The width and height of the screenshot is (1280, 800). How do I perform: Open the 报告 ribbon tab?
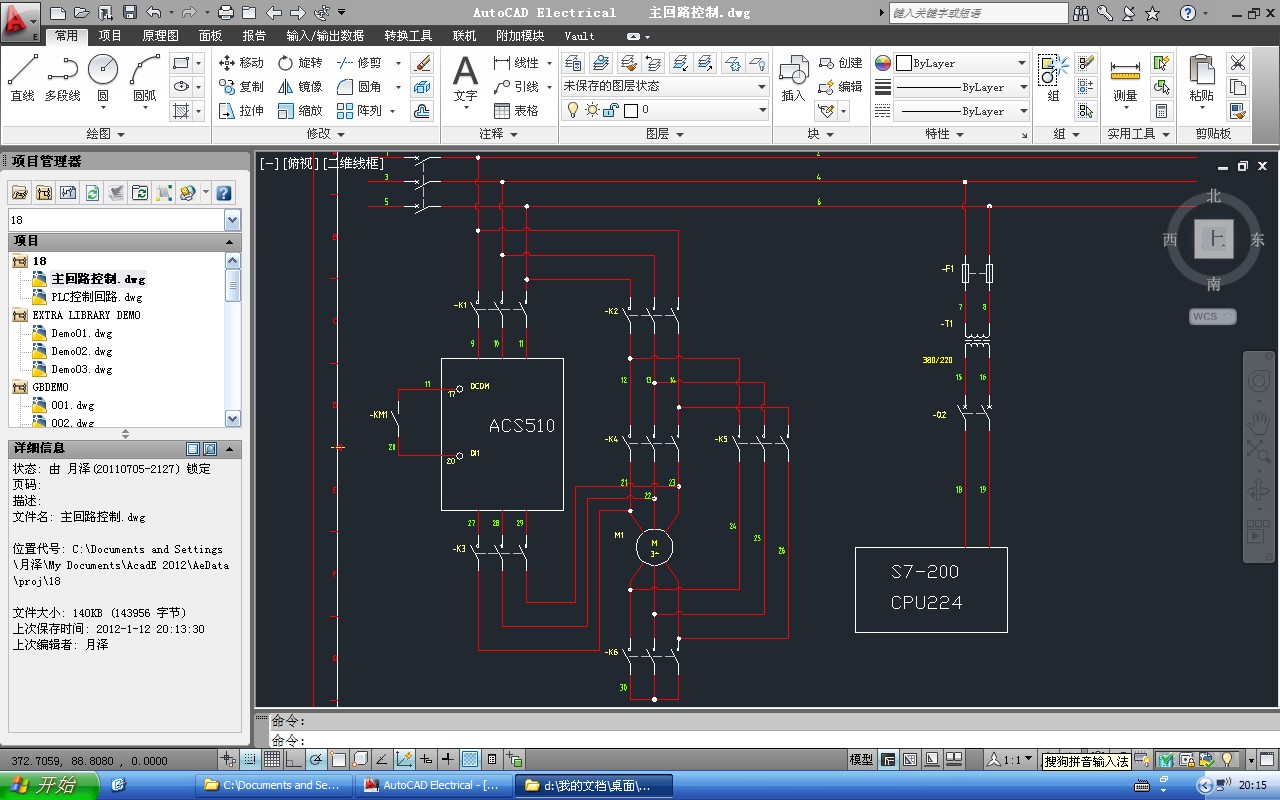point(254,36)
